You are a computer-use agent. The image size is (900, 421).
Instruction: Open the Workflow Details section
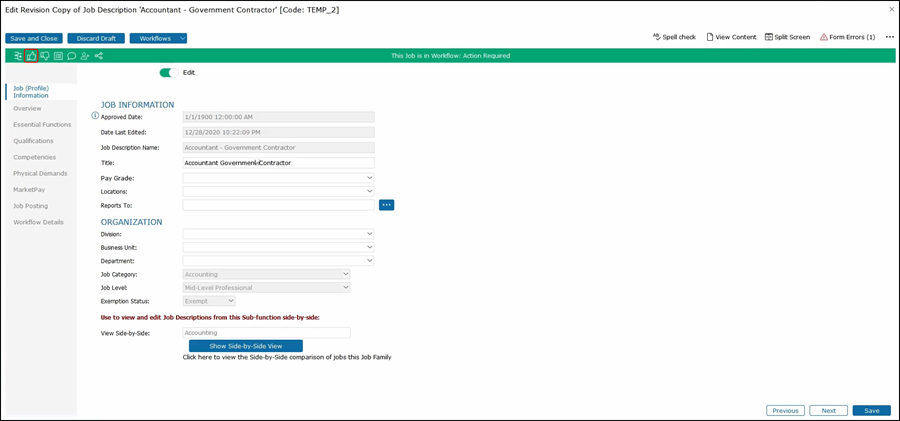coord(38,222)
